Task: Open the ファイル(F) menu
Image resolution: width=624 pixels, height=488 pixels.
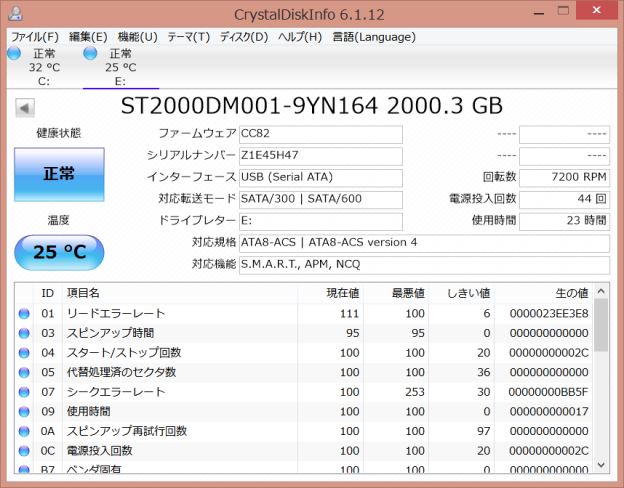Action: click(x=34, y=37)
